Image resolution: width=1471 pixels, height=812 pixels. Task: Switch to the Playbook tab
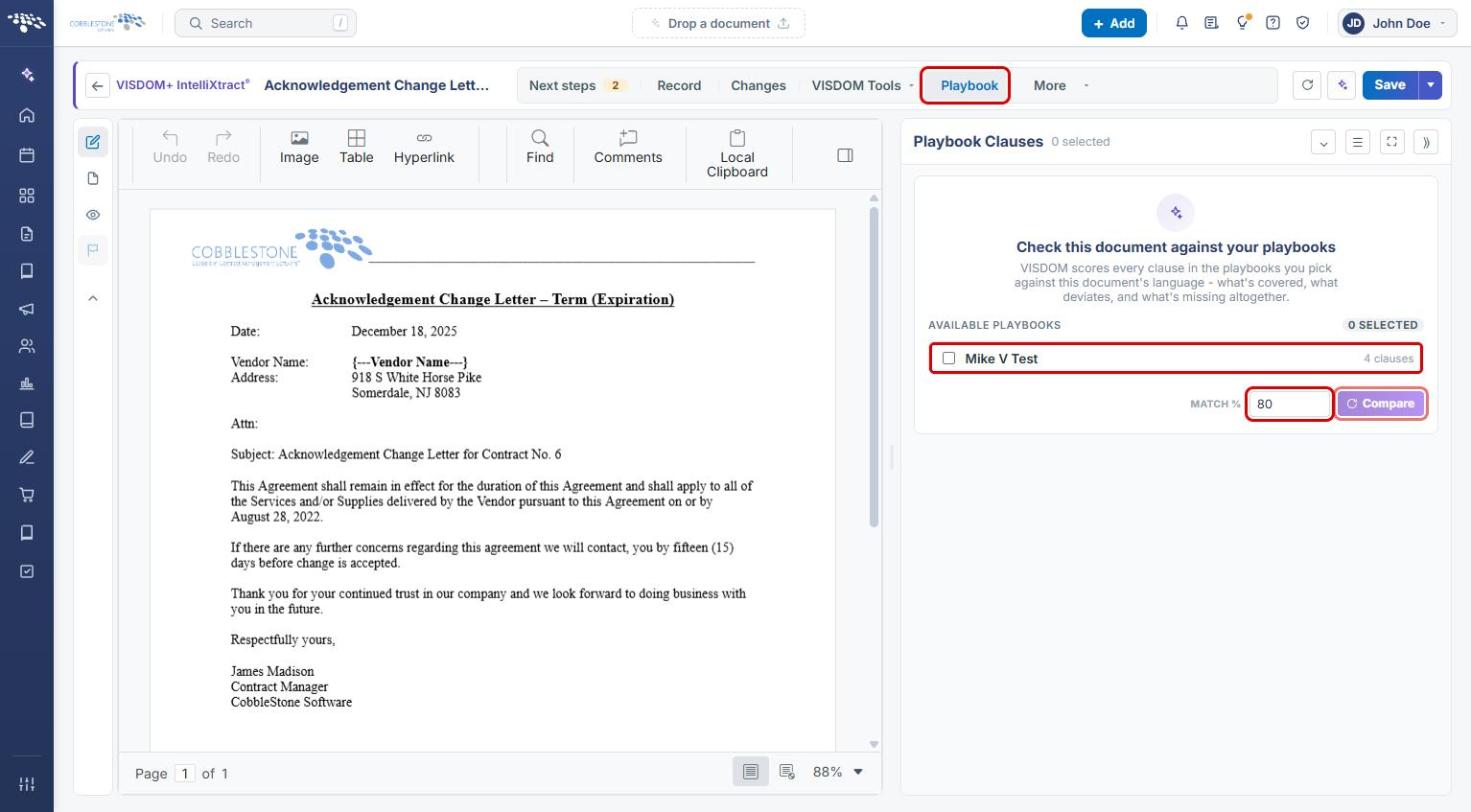[x=969, y=86]
